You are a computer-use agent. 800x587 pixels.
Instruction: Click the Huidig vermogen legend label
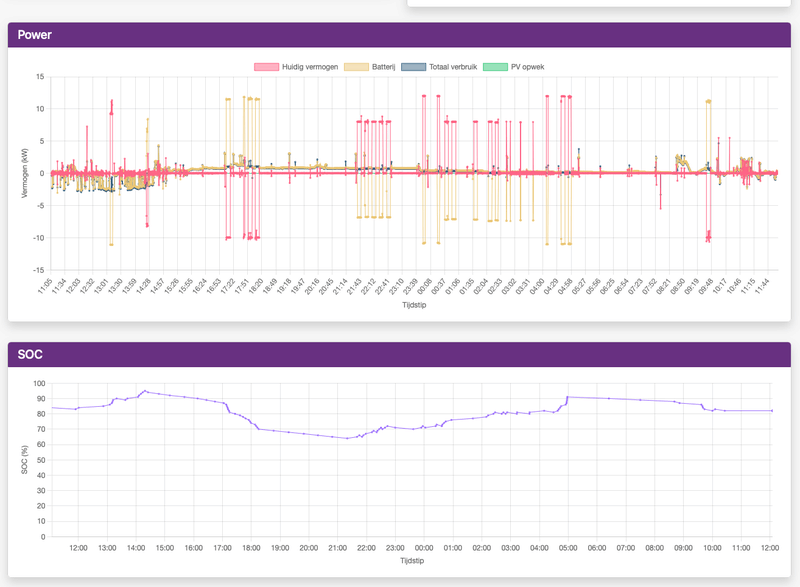pyautogui.click(x=310, y=67)
